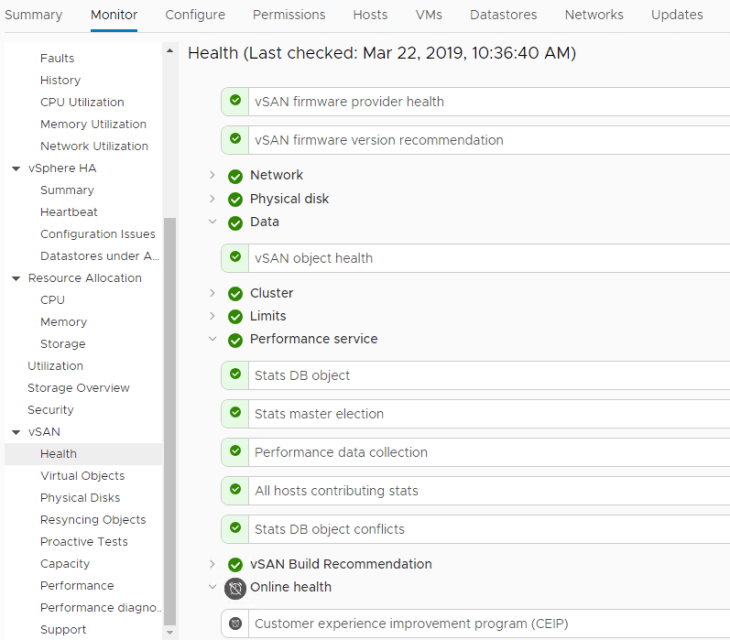The image size is (730, 640).
Task: Click green check icon beside vSAN Build Recommendation
Action: (235, 565)
